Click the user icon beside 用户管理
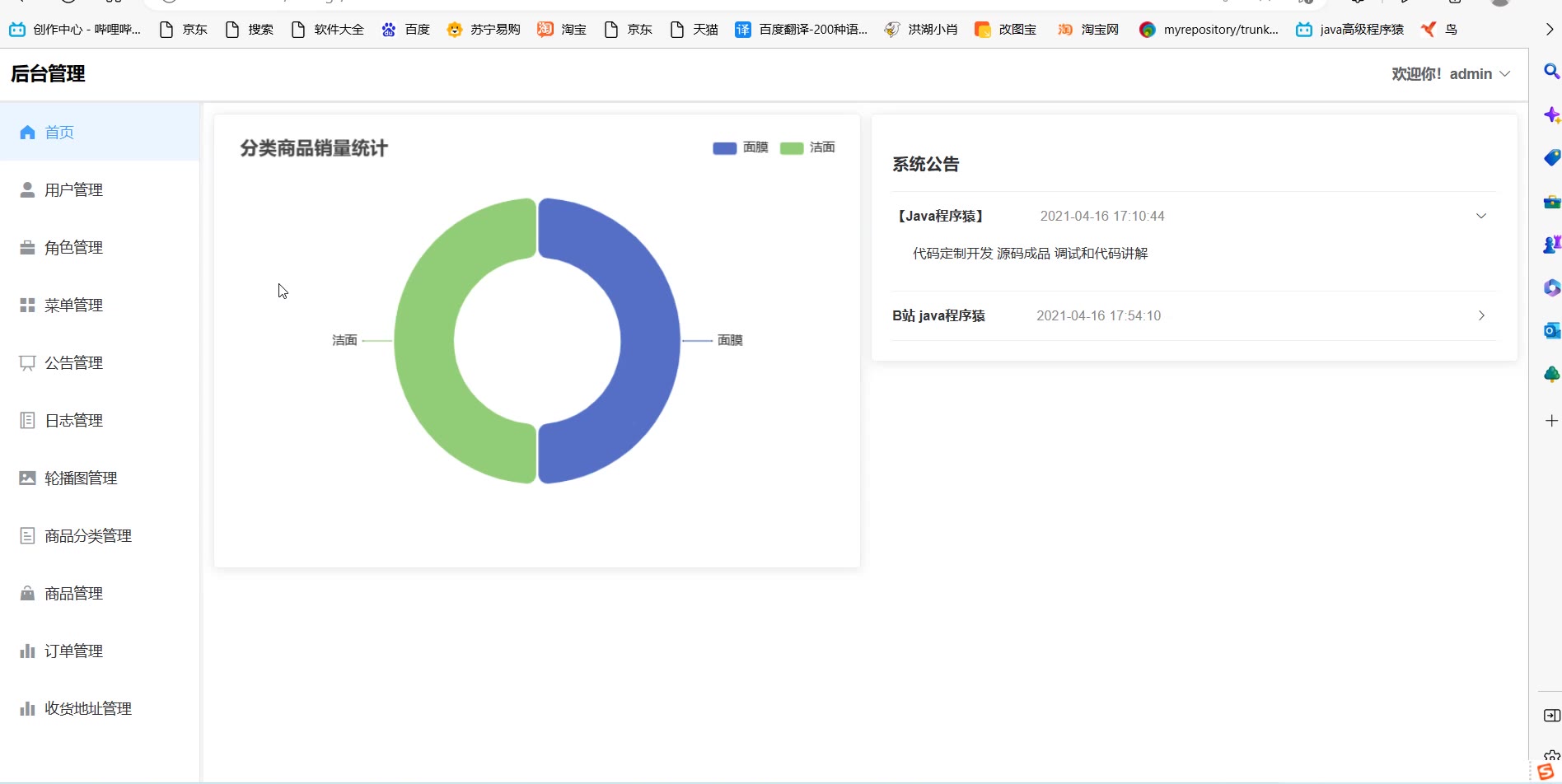The image size is (1562, 784). (27, 189)
